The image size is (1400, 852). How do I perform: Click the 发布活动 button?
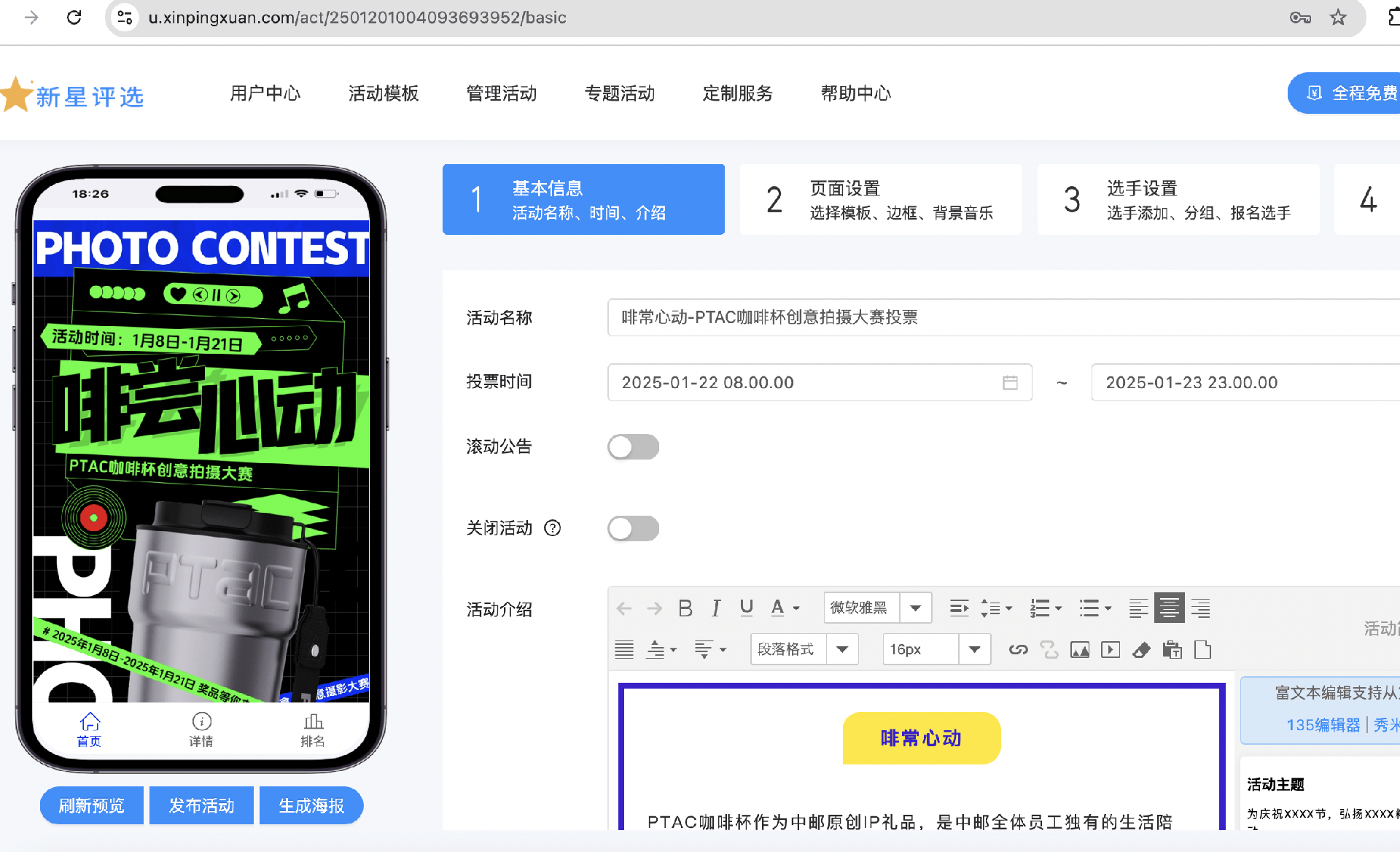pyautogui.click(x=201, y=805)
